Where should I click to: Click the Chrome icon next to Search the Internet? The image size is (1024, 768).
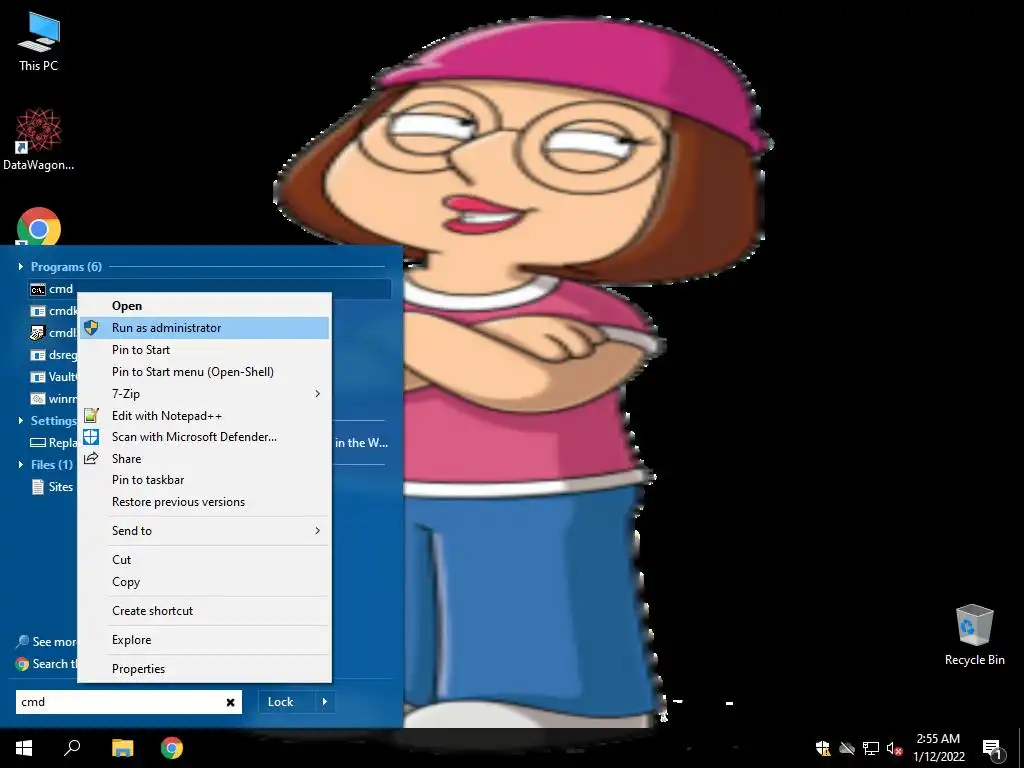[x=22, y=664]
